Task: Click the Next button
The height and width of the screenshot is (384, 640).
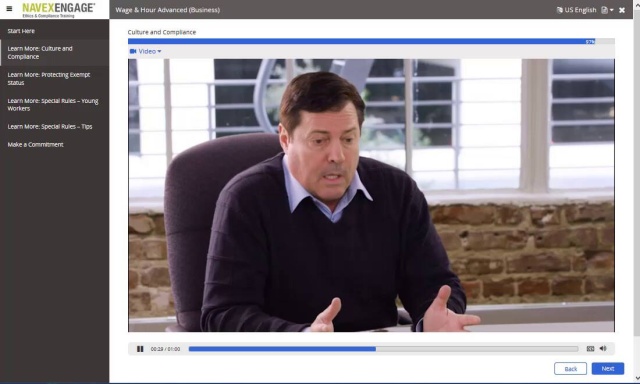Action: 608,368
